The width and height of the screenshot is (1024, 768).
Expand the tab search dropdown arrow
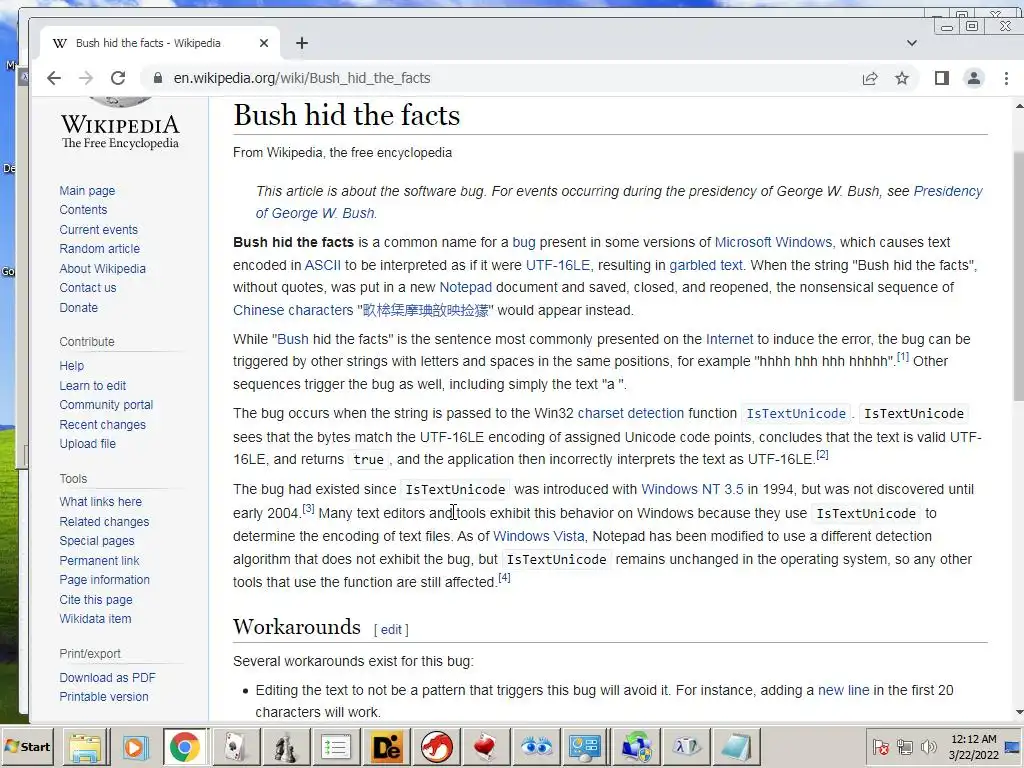click(912, 43)
